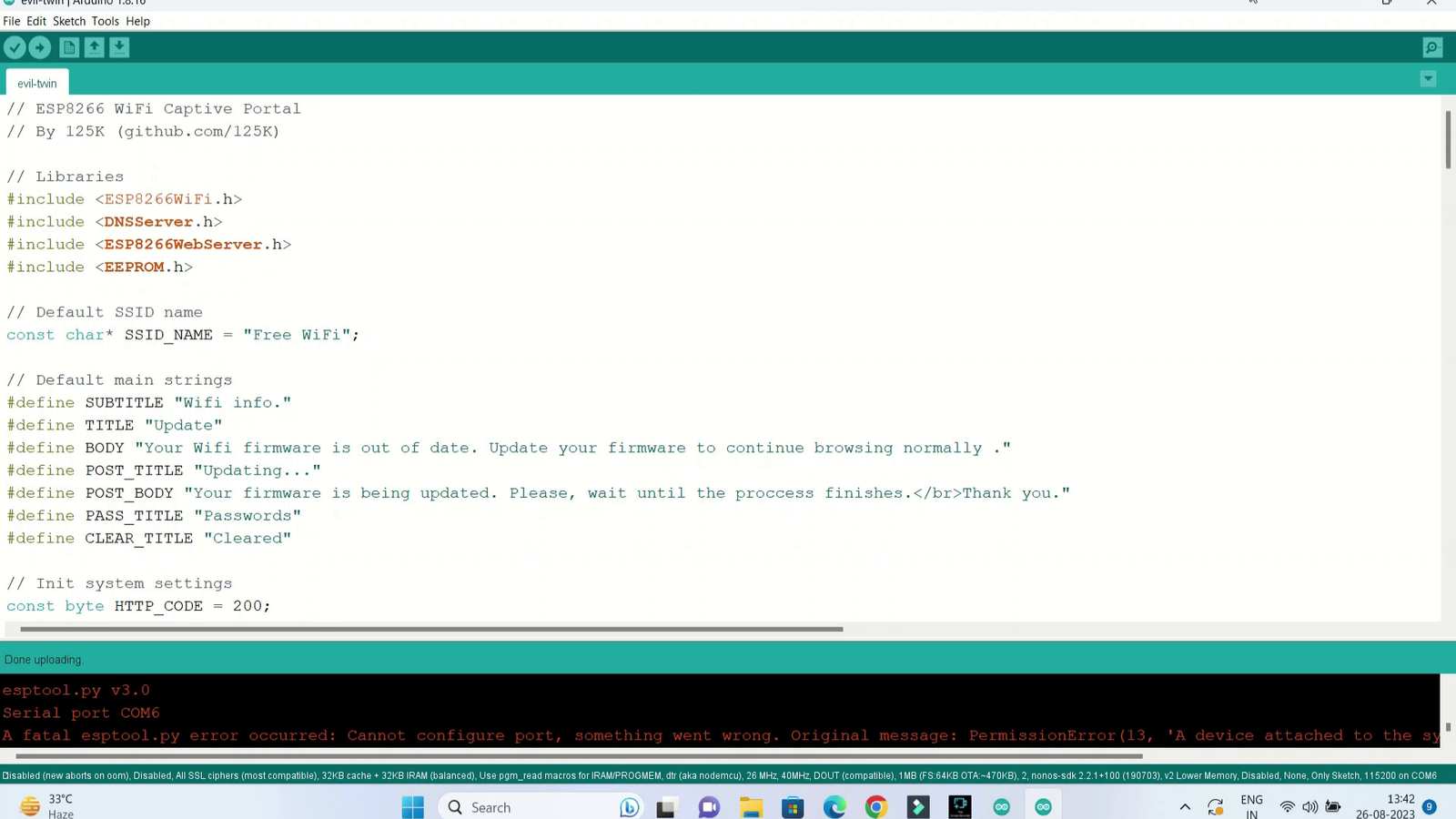Viewport: 1456px width, 819px height.
Task: Click the console horizontal scrollbar
Action: pyautogui.click(x=579, y=755)
